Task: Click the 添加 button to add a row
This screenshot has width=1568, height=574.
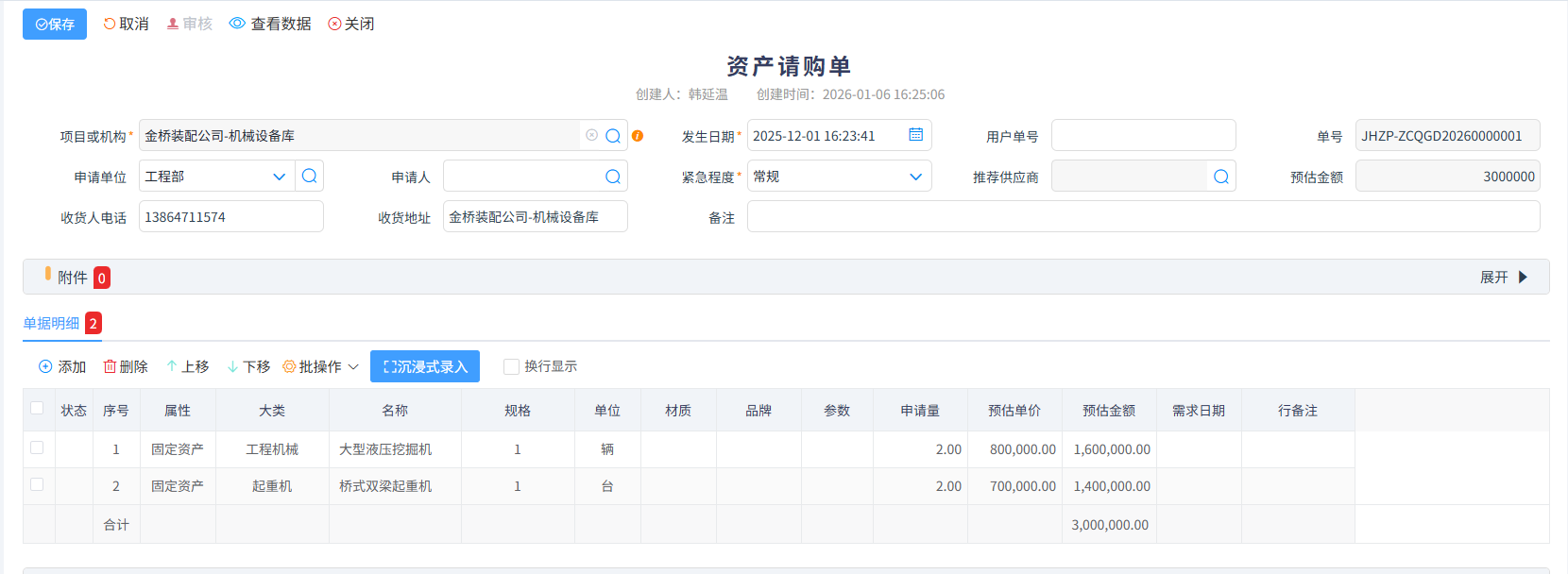Action: (x=62, y=366)
